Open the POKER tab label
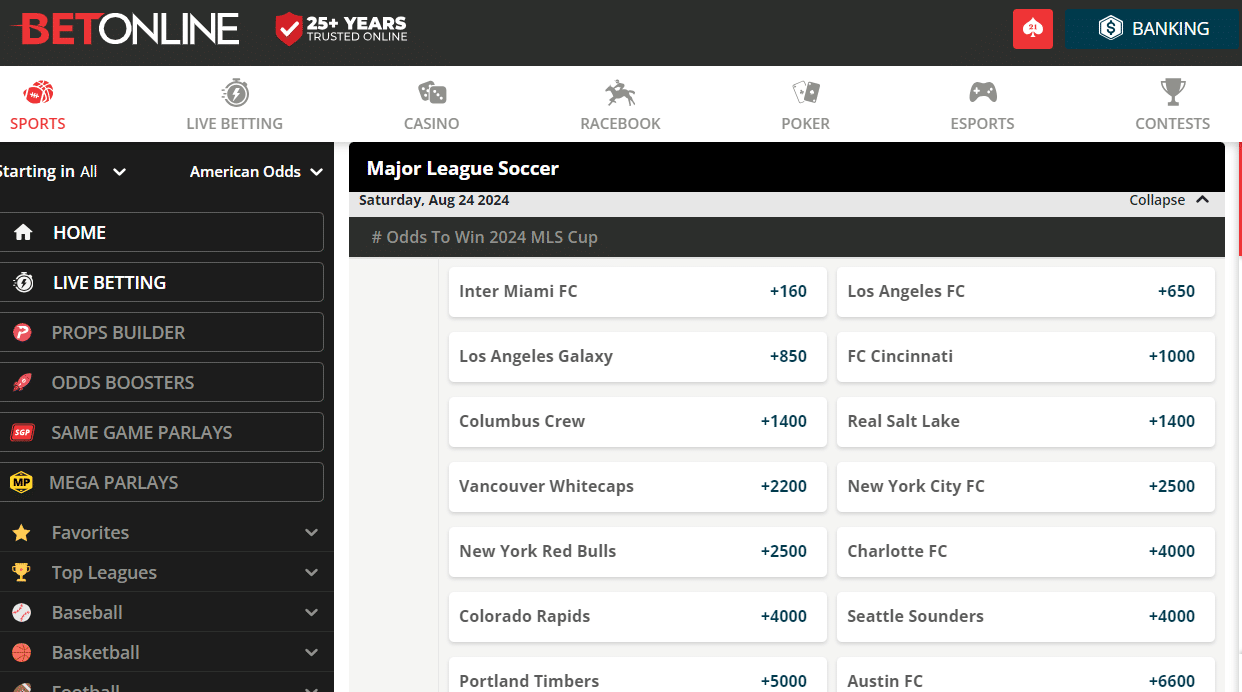1242x692 pixels. 806,123
